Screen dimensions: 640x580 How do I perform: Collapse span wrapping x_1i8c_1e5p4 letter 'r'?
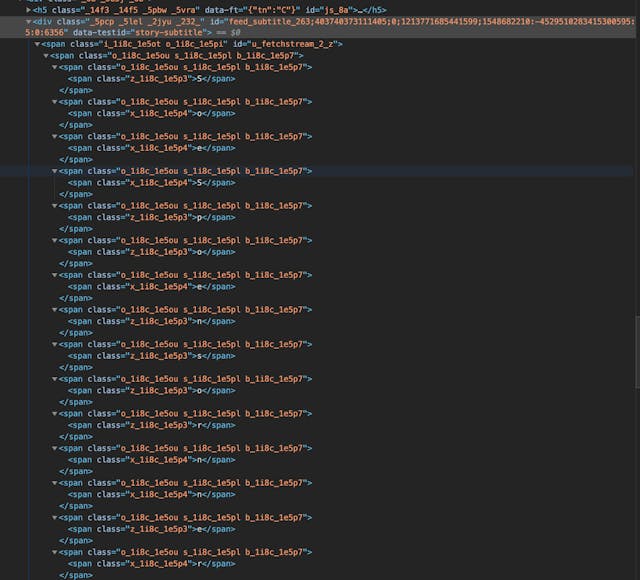[x=54, y=552]
